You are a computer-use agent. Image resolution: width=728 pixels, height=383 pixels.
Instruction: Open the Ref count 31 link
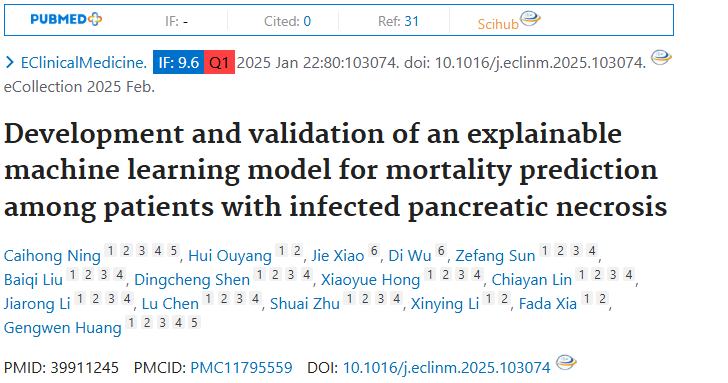(411, 21)
